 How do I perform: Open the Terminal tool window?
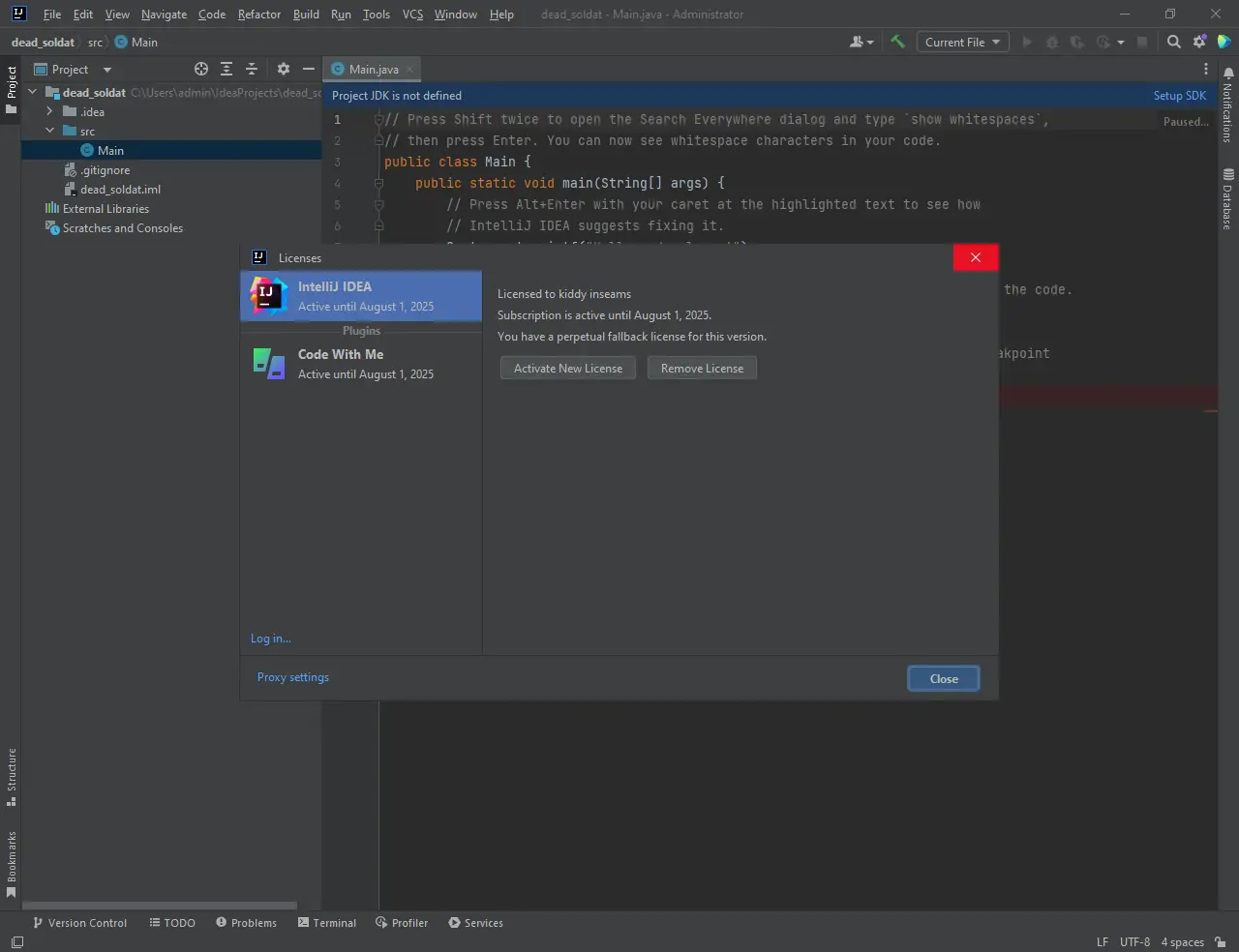[x=327, y=923]
